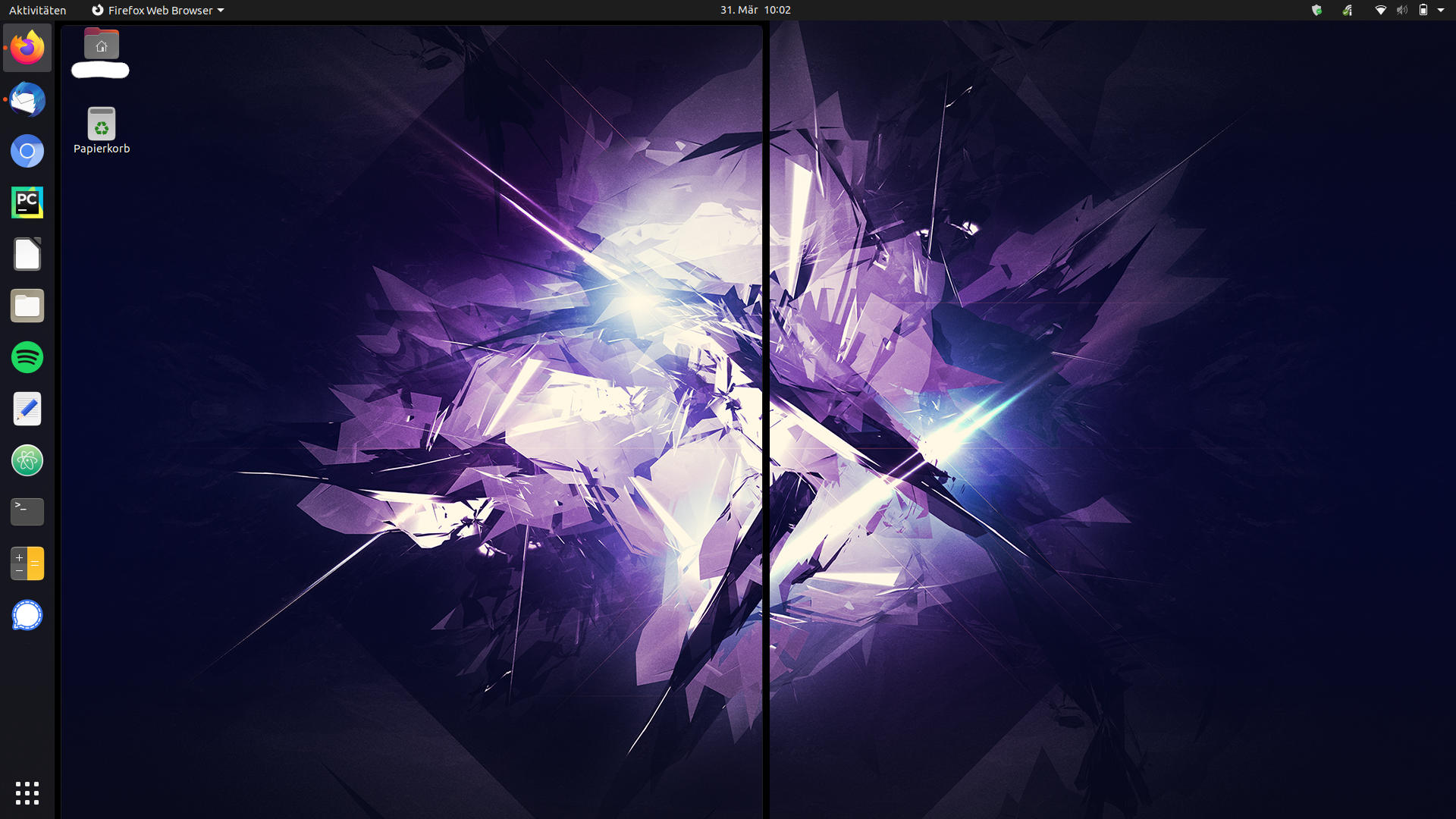Expand the Firefox Web Browser app menu
The image size is (1456, 819).
click(158, 10)
